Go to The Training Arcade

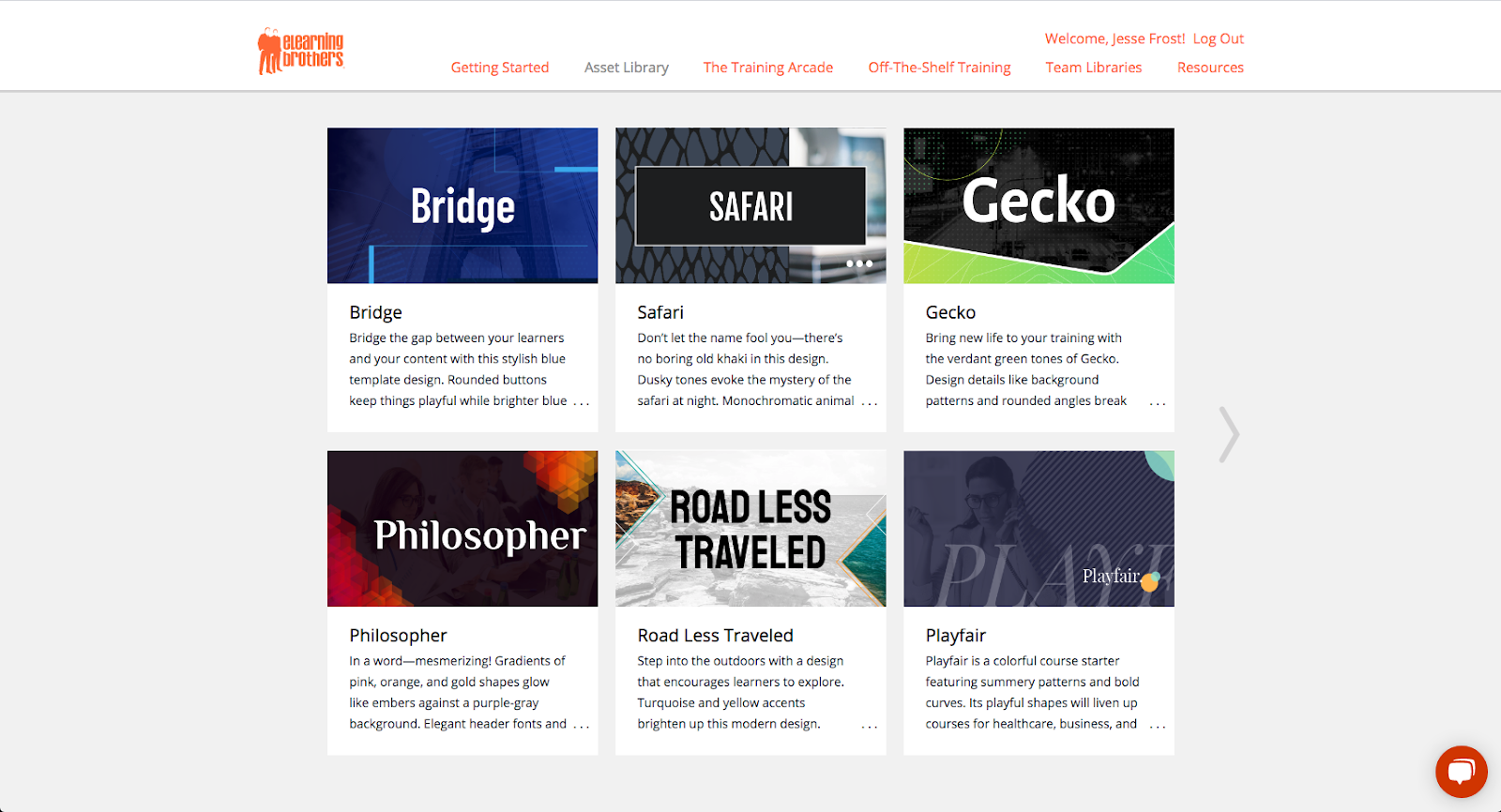pos(768,68)
